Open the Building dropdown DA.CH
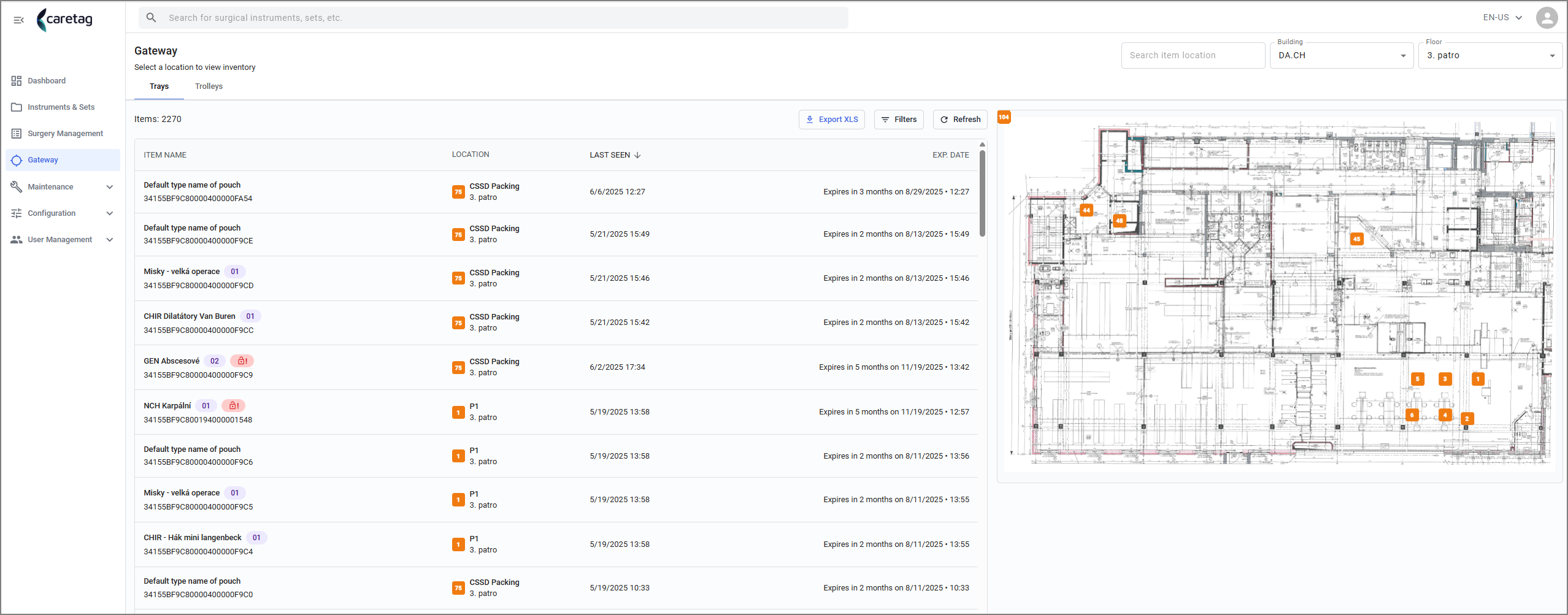 [1341, 55]
